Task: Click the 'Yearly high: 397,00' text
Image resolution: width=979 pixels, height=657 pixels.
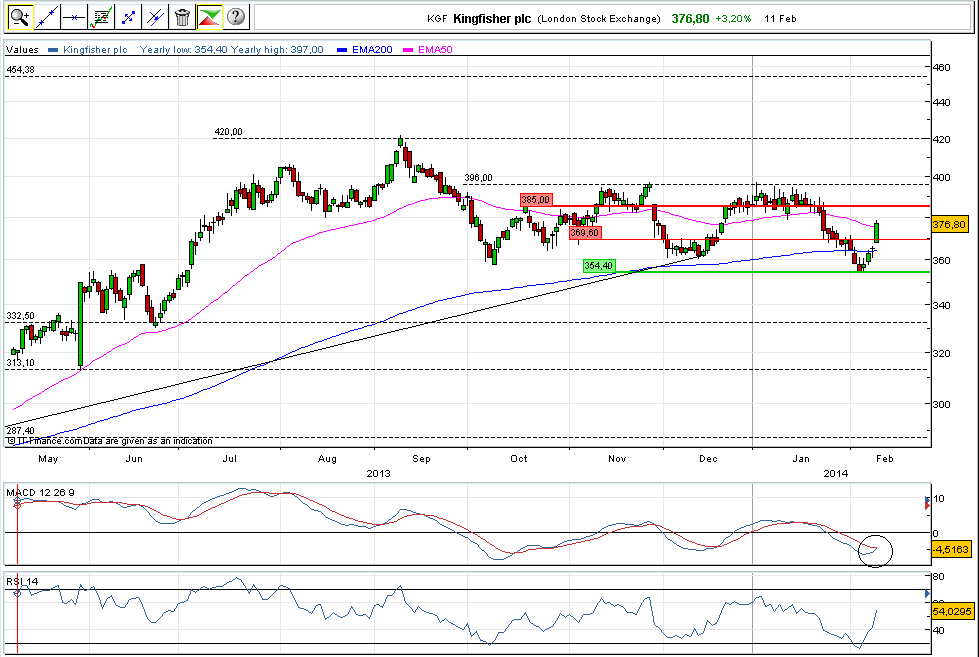Action: tap(277, 50)
